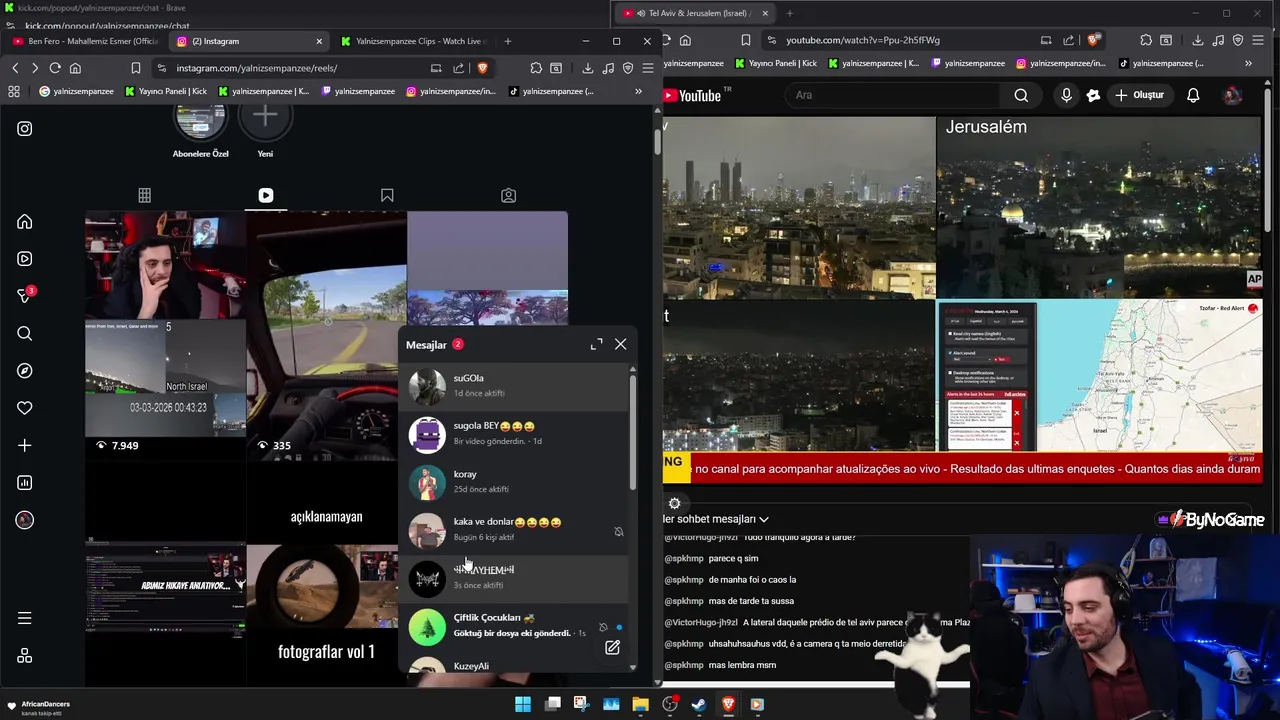Click Brave browser icon in taskbar
Image resolution: width=1280 pixels, height=720 pixels.
pyautogui.click(x=728, y=704)
